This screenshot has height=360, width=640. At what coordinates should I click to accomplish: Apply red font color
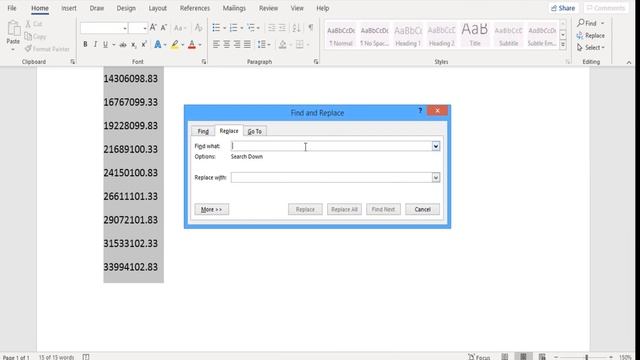pos(192,44)
